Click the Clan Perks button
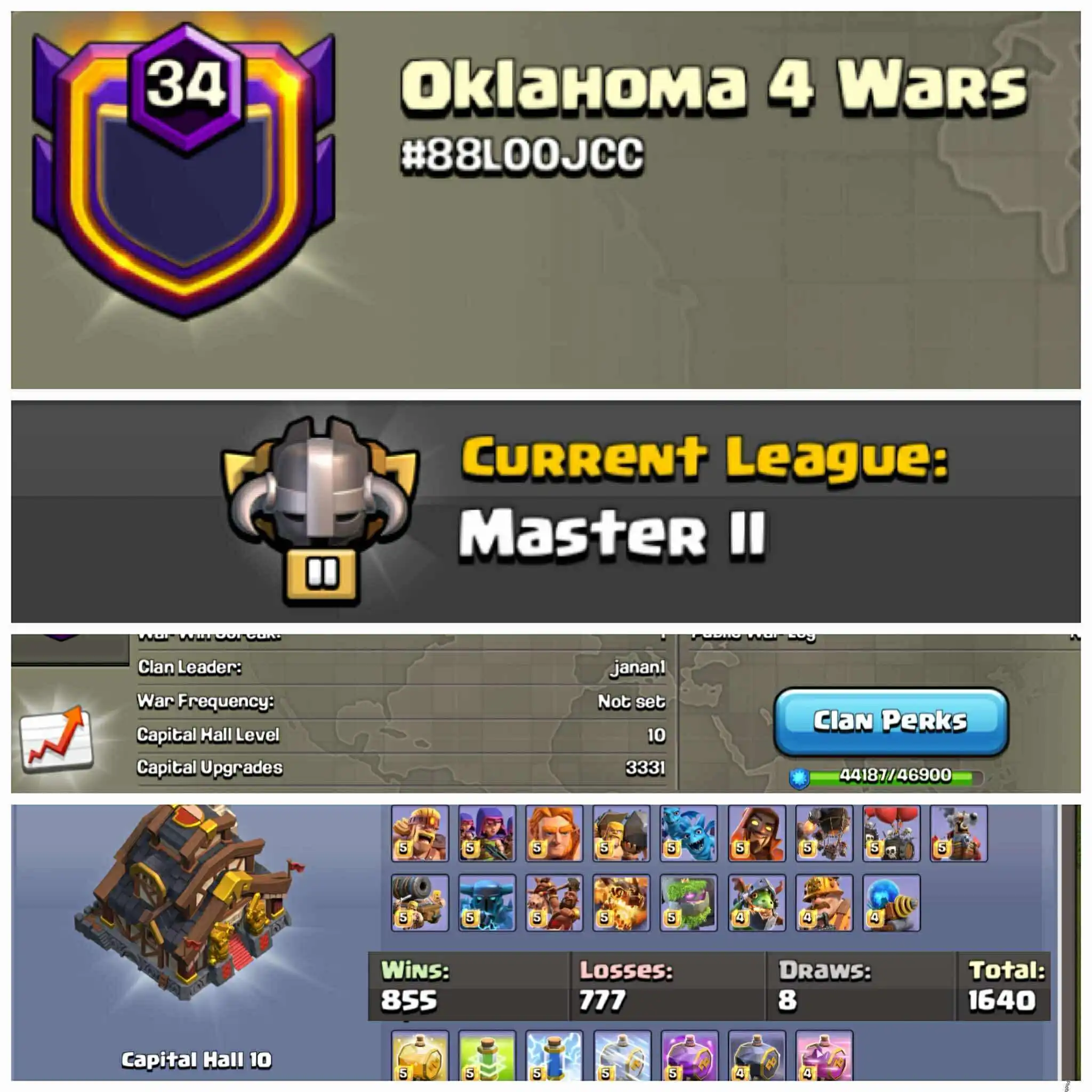Image resolution: width=1092 pixels, height=1092 pixels. click(891, 722)
